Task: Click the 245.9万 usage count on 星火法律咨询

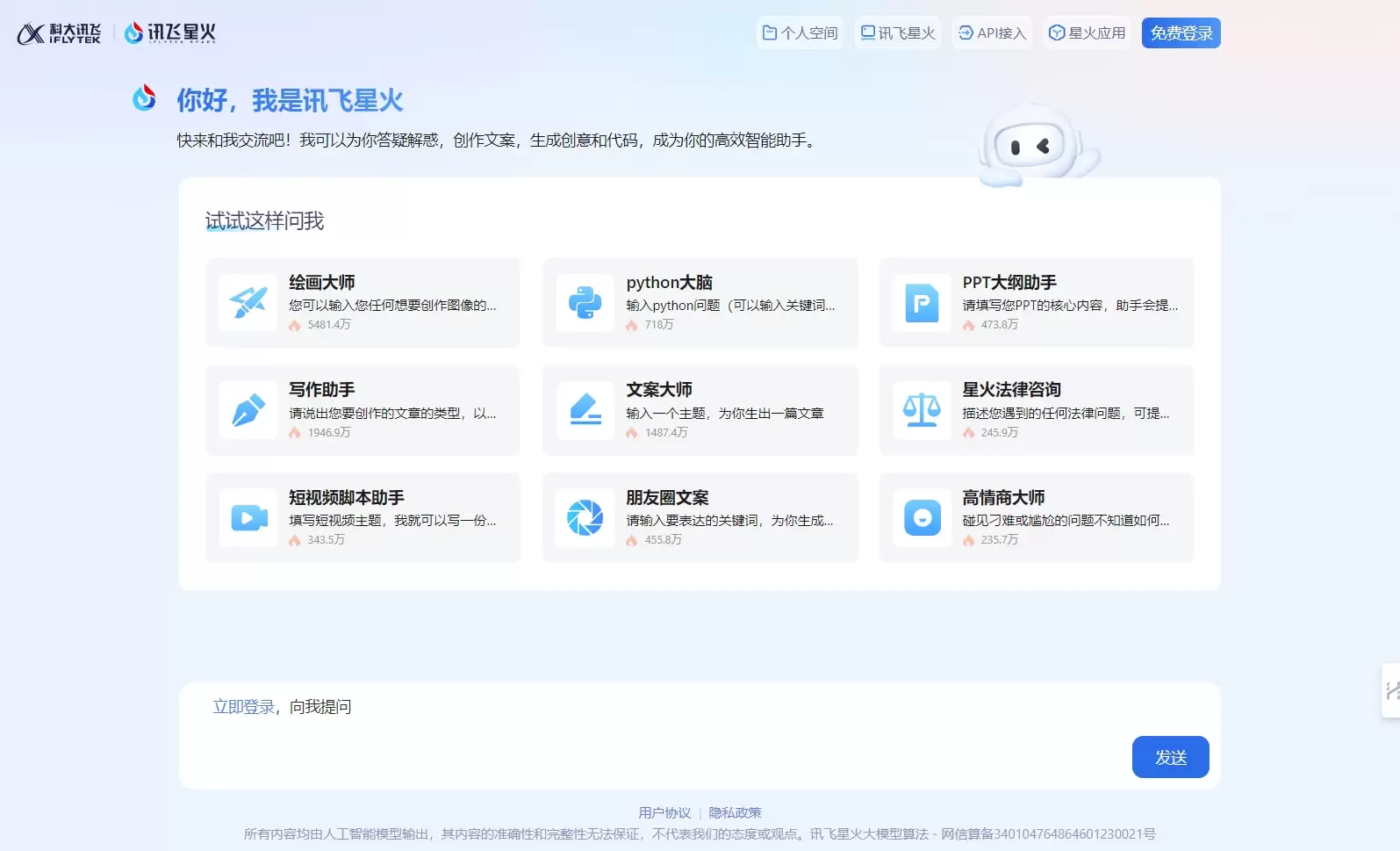Action: pyautogui.click(x=999, y=433)
